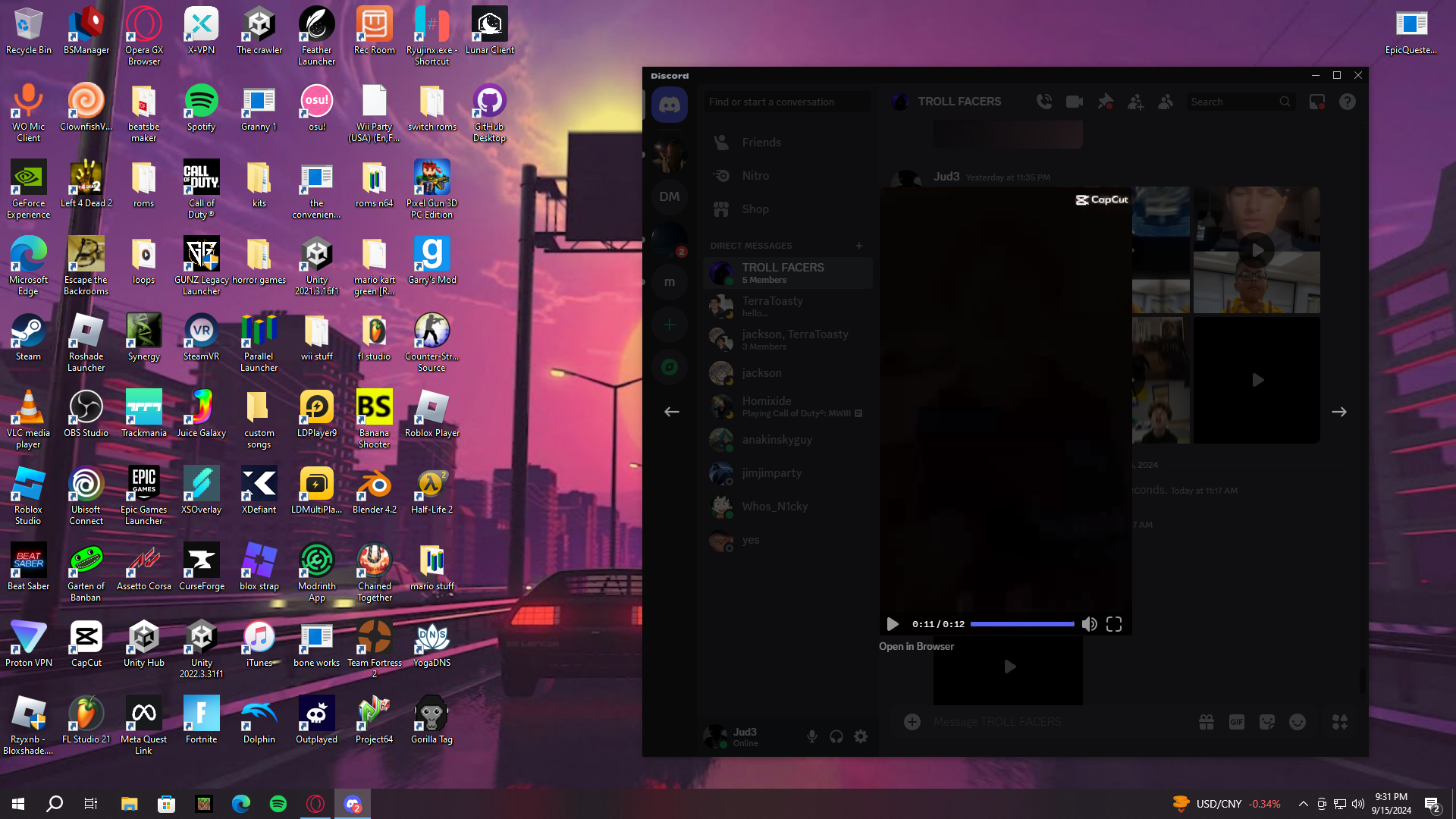Screen dimensions: 1456x819
Task: Mute the video volume speaker icon
Action: coord(1089,624)
